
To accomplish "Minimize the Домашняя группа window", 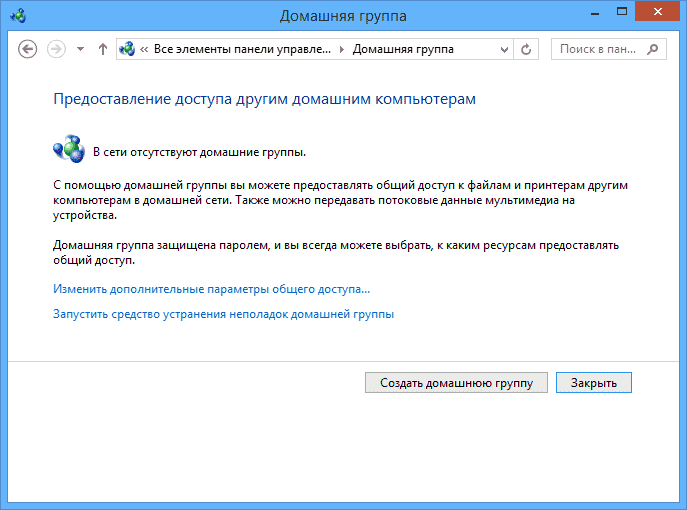I will point(595,13).
